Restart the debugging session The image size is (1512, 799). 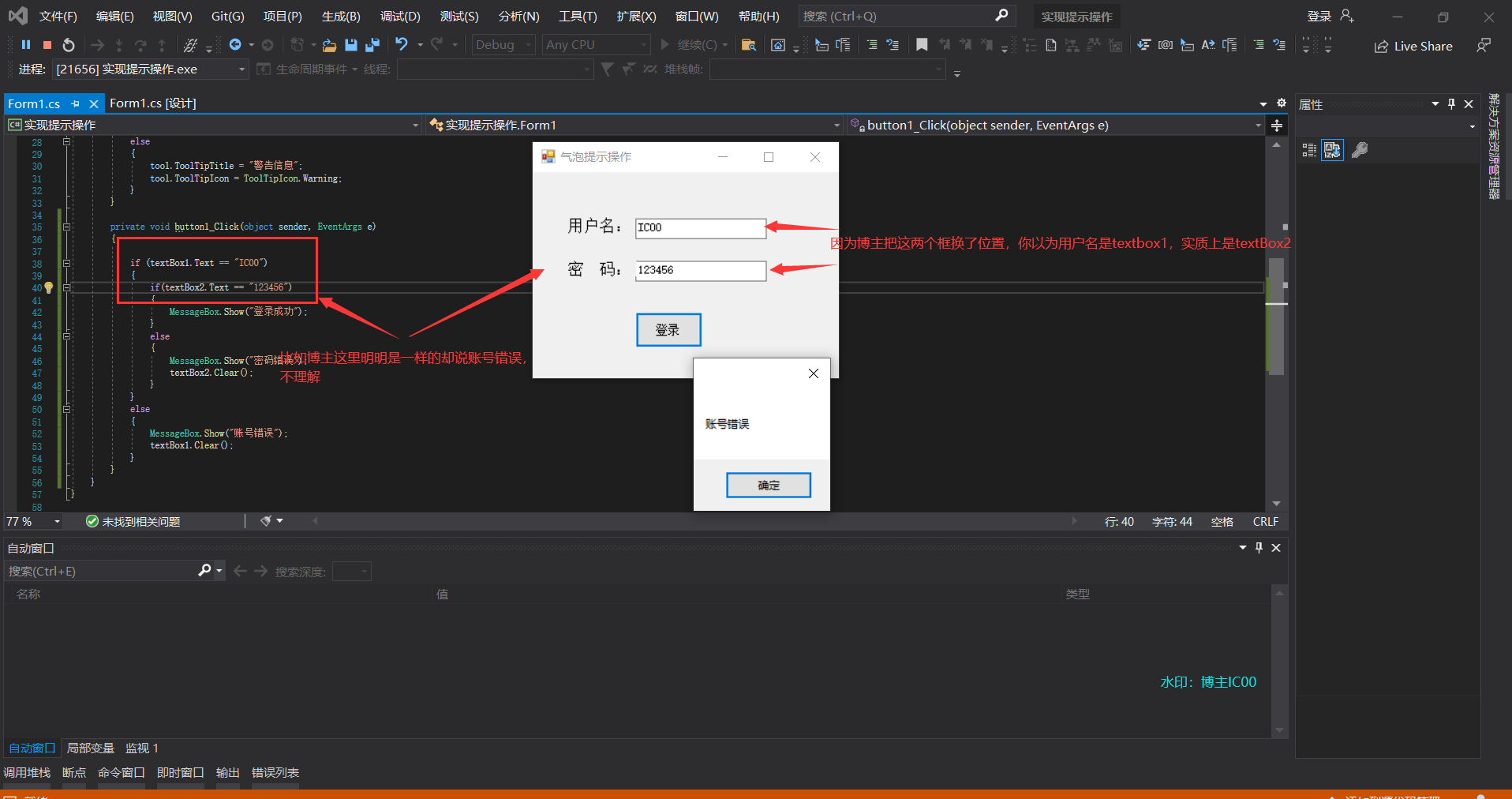(x=69, y=45)
